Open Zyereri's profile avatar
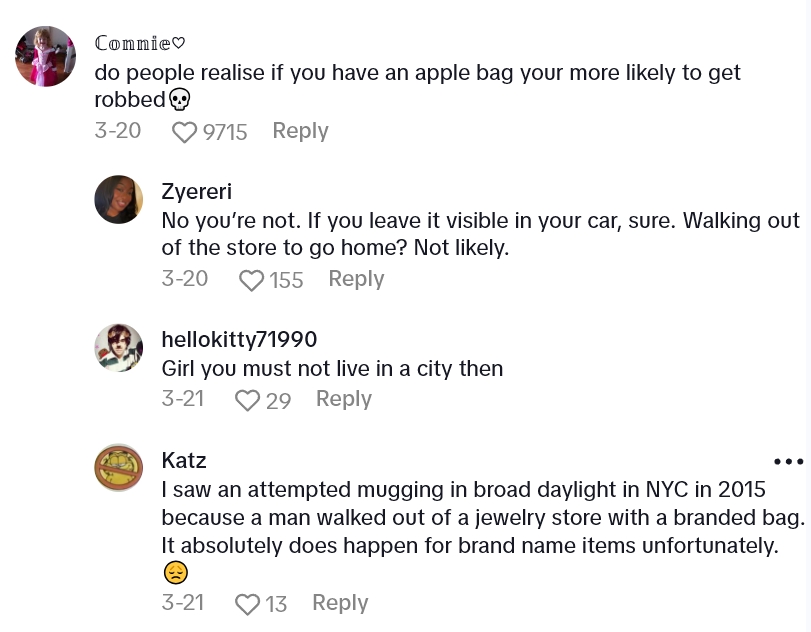 (119, 199)
